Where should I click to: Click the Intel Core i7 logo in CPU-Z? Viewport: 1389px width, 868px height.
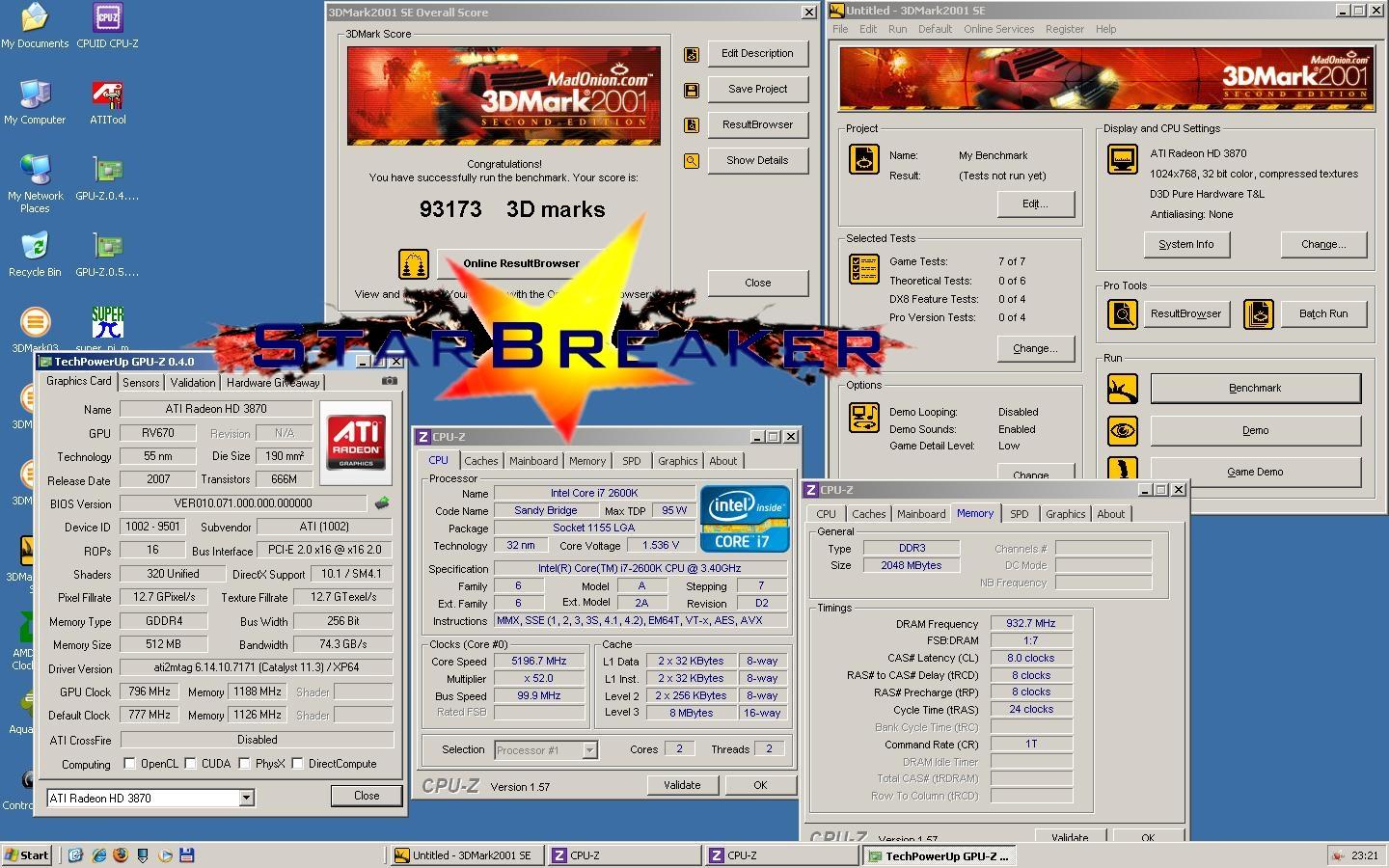coord(745,518)
